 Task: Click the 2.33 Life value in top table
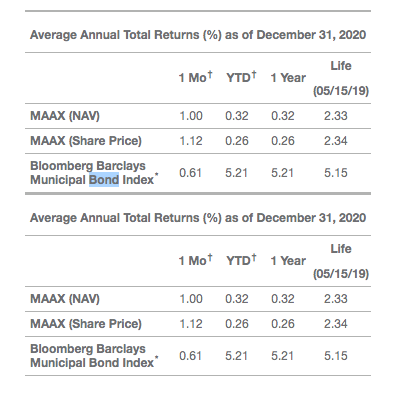336,116
